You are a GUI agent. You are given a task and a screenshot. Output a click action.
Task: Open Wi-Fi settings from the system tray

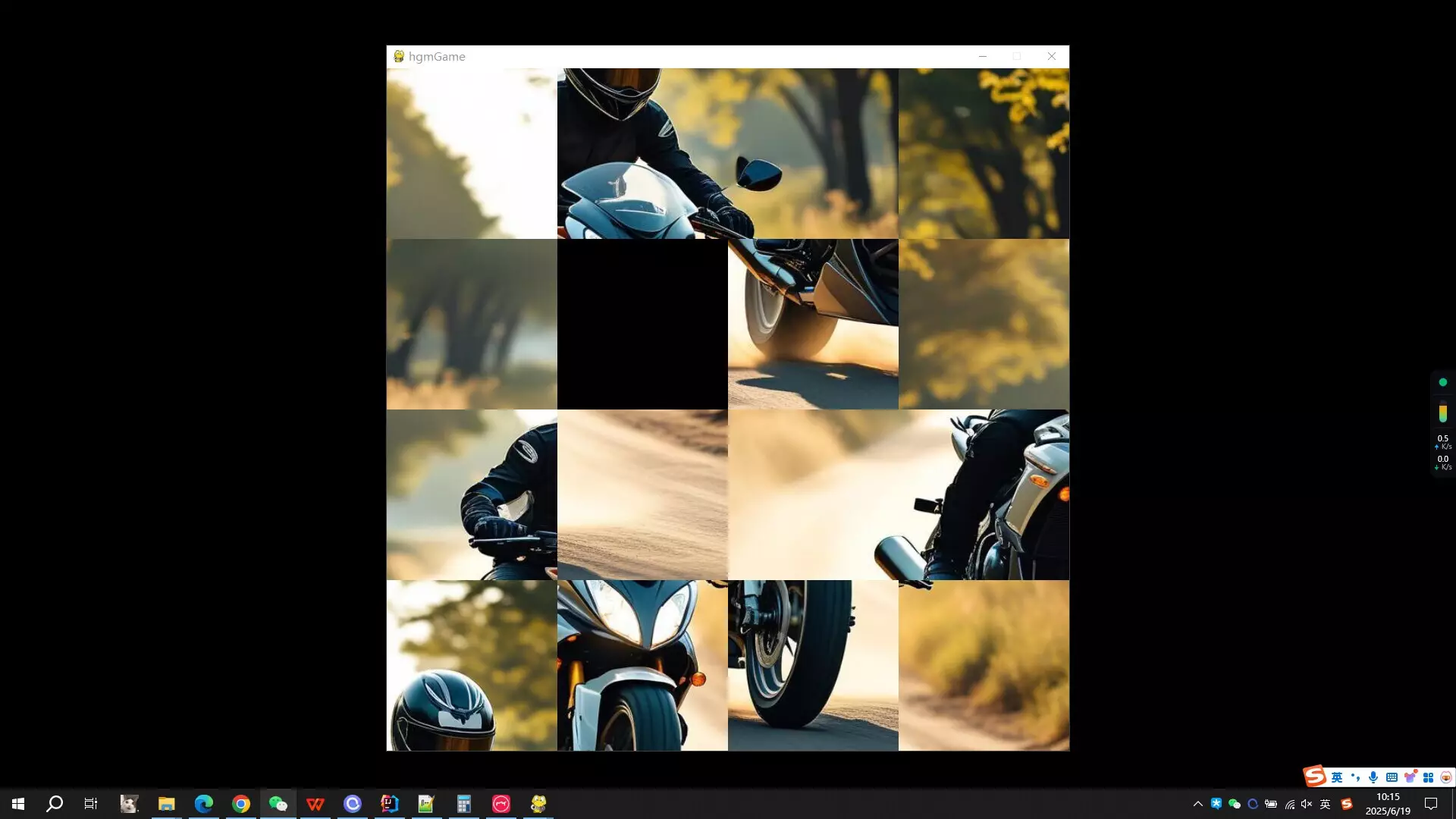coord(1289,803)
